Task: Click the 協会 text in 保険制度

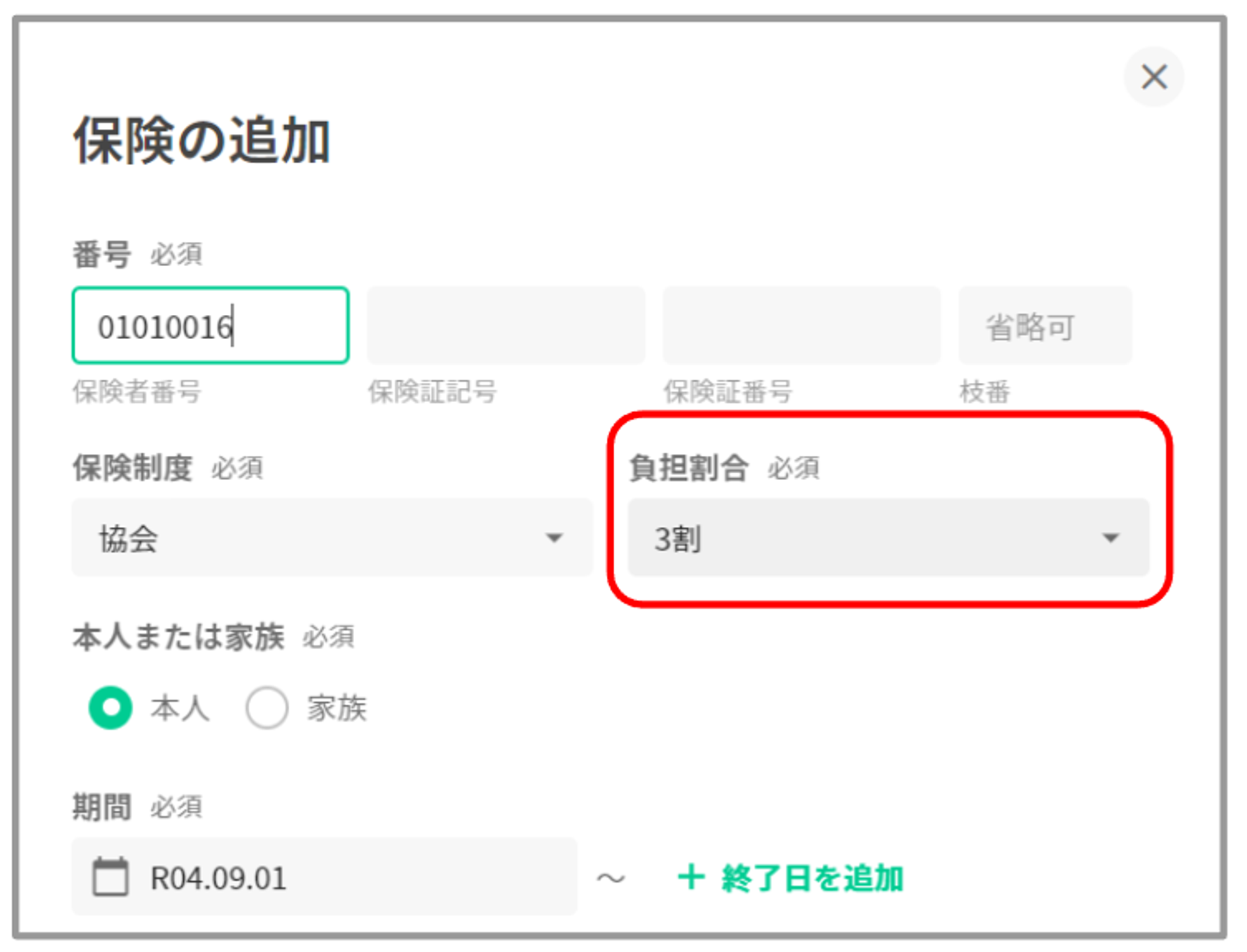Action: tap(128, 539)
